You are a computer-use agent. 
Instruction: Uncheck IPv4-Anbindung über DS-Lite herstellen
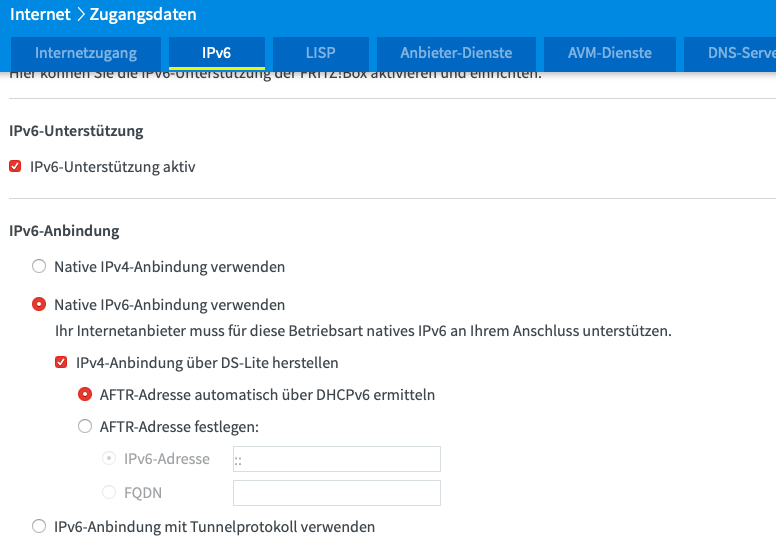[61, 362]
